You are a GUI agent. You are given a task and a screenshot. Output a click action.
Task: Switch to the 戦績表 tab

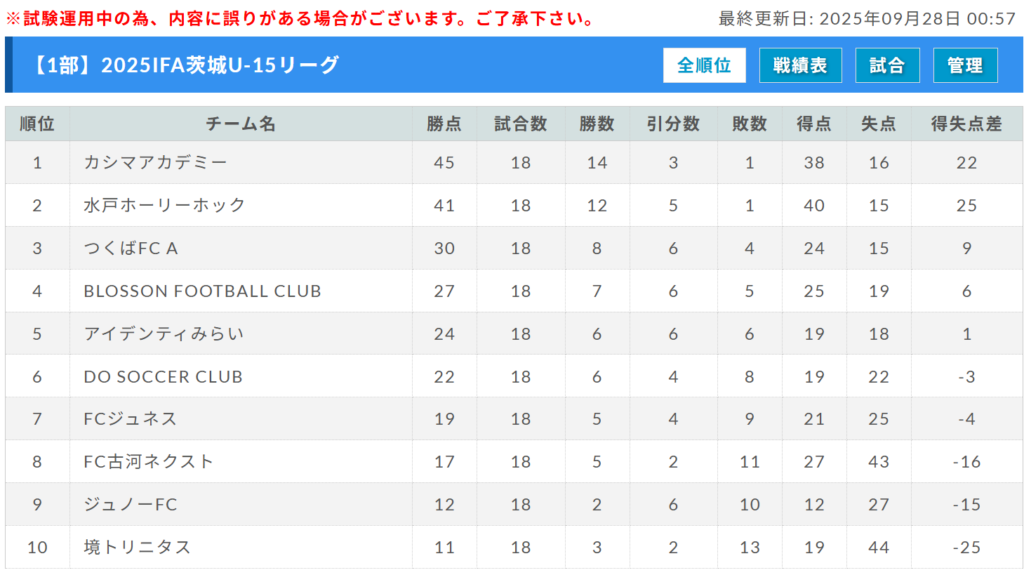(x=800, y=65)
